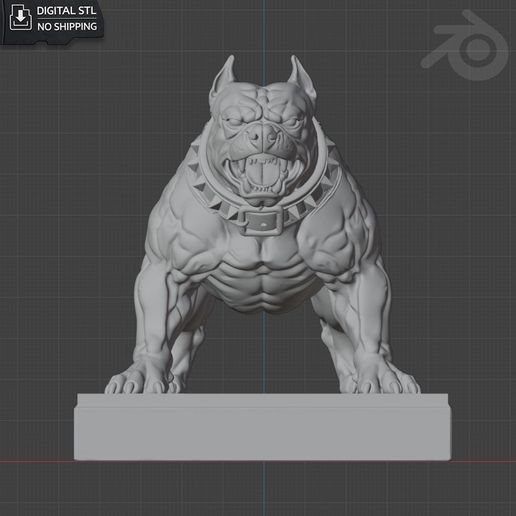The height and width of the screenshot is (516, 516).
Task: Click the "NO SHIPPING" text label
Action: [x=67, y=27]
